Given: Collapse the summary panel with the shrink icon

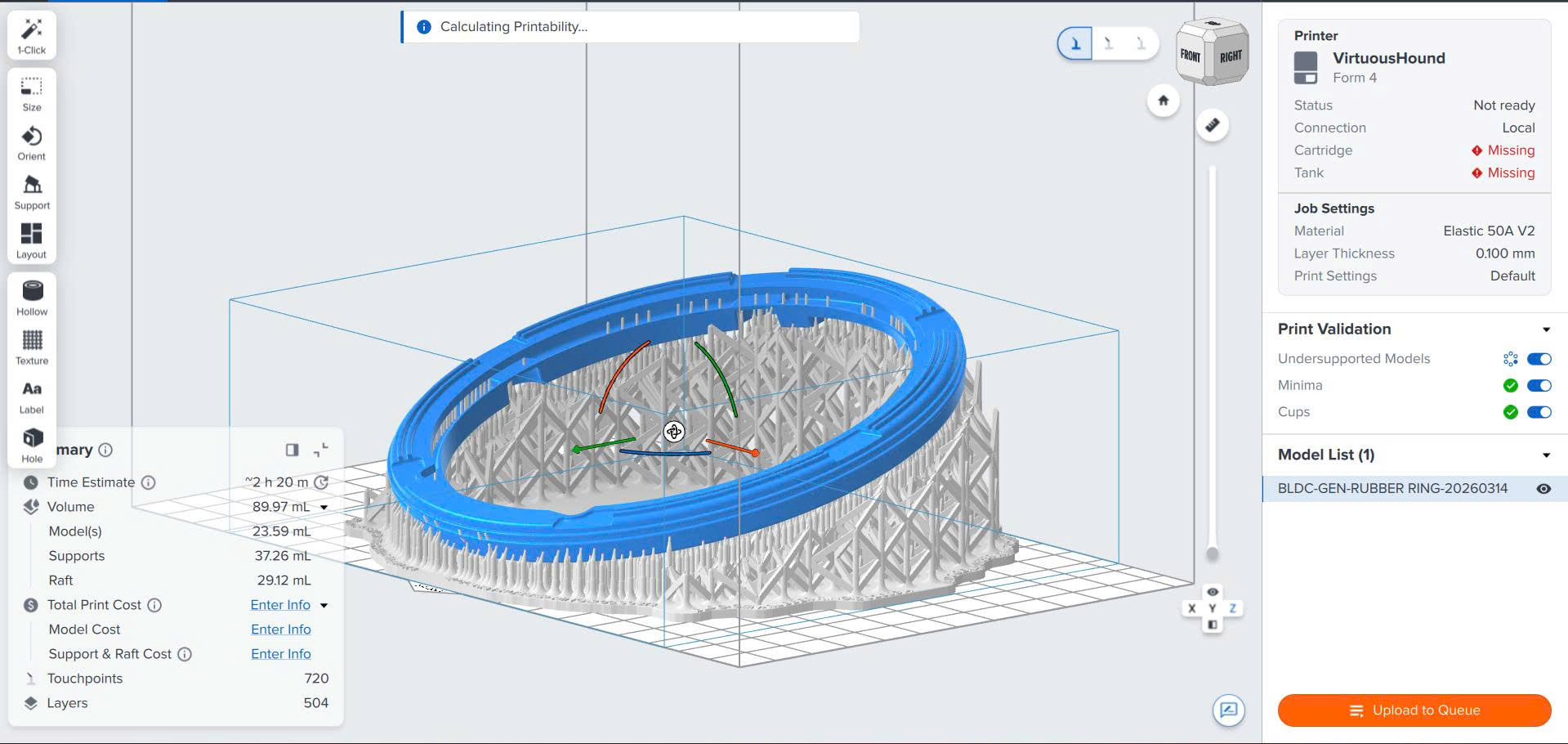Looking at the screenshot, I should click(321, 450).
